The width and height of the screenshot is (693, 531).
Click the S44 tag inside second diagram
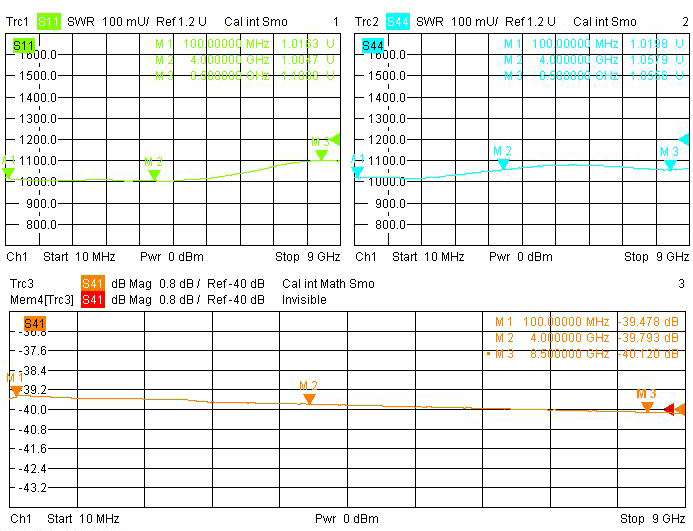(x=373, y=46)
